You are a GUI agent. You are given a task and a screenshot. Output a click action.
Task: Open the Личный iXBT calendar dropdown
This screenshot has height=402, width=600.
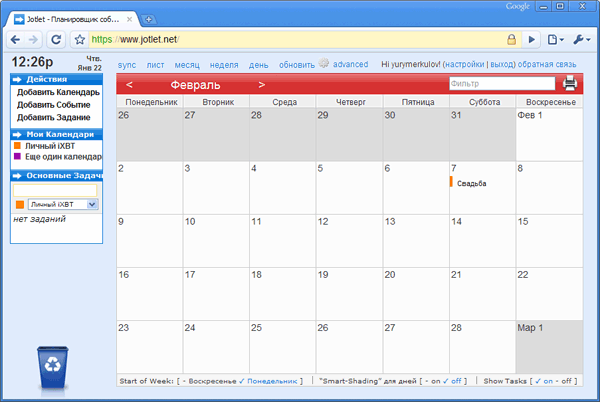[x=63, y=204]
